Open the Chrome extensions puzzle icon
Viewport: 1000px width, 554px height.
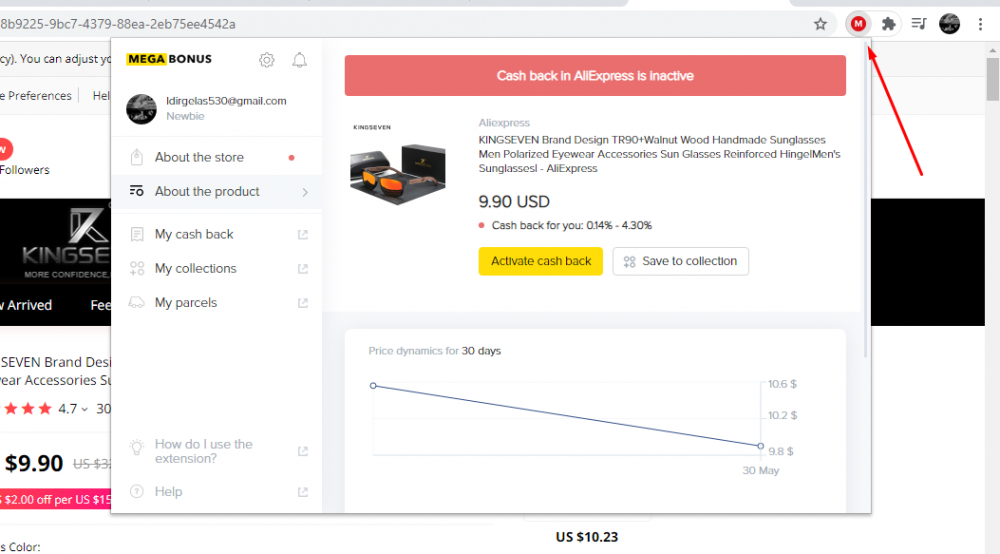point(888,24)
